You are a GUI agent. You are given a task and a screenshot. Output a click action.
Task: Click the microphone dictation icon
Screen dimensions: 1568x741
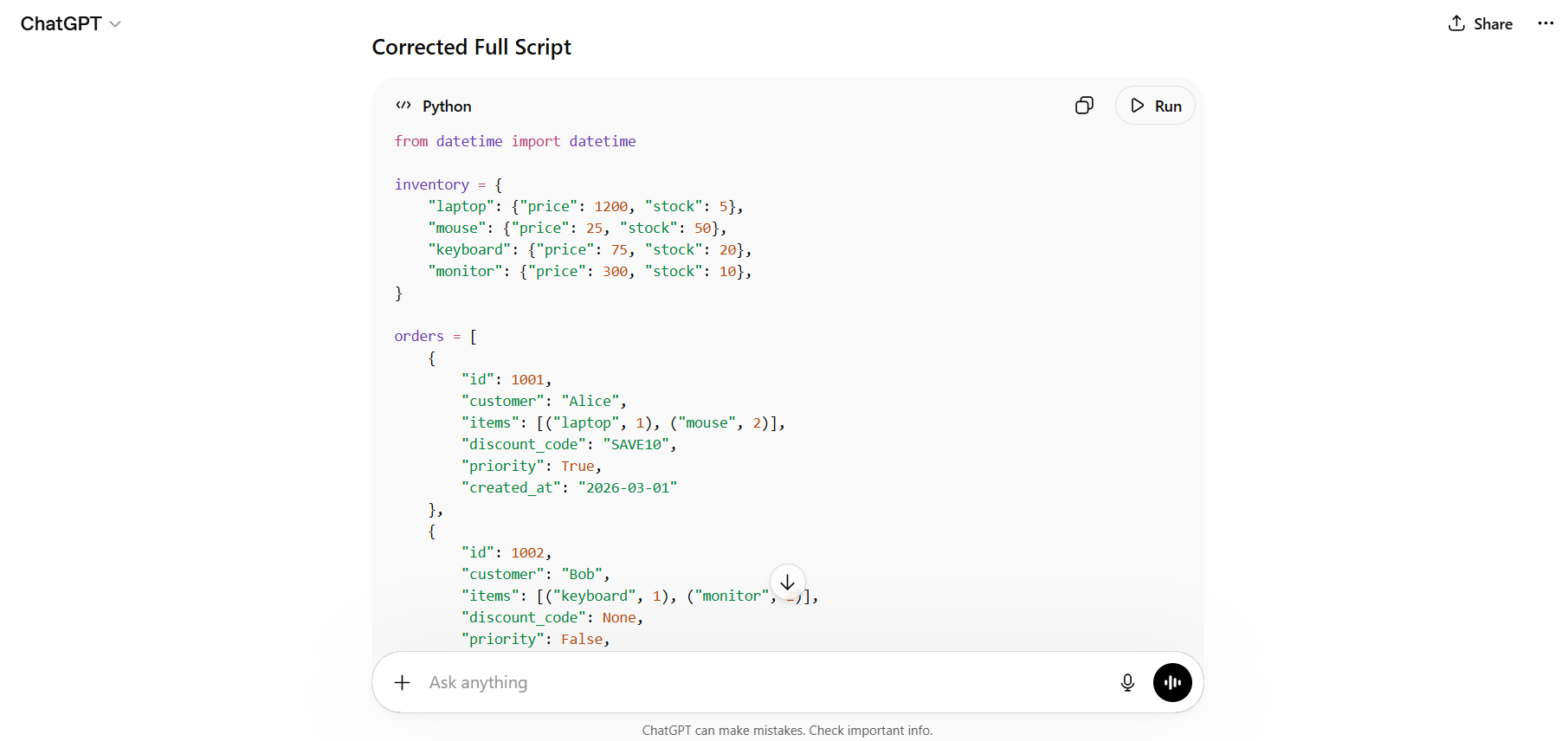[1127, 682]
